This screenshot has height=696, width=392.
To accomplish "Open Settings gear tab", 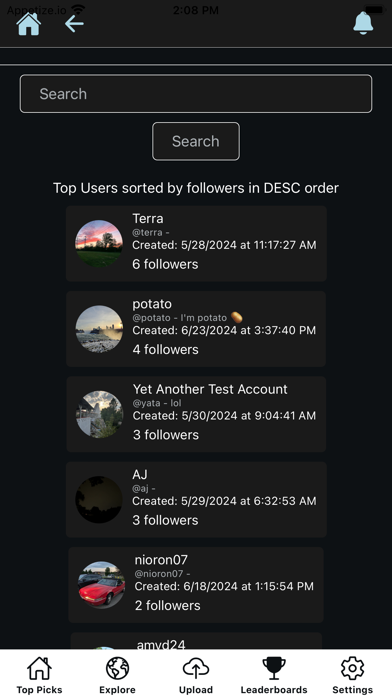I will pos(352,675).
